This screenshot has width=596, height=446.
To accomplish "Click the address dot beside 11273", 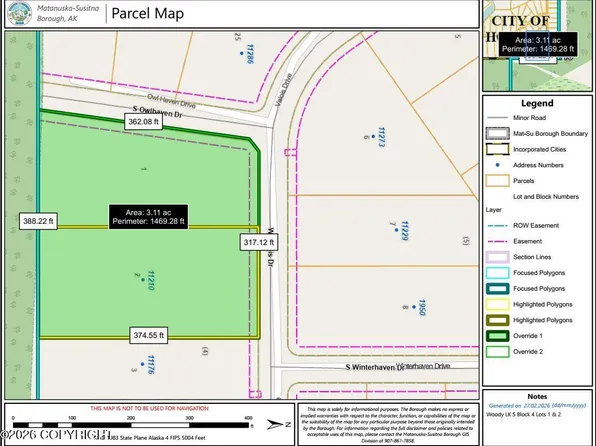I will click(x=373, y=136).
